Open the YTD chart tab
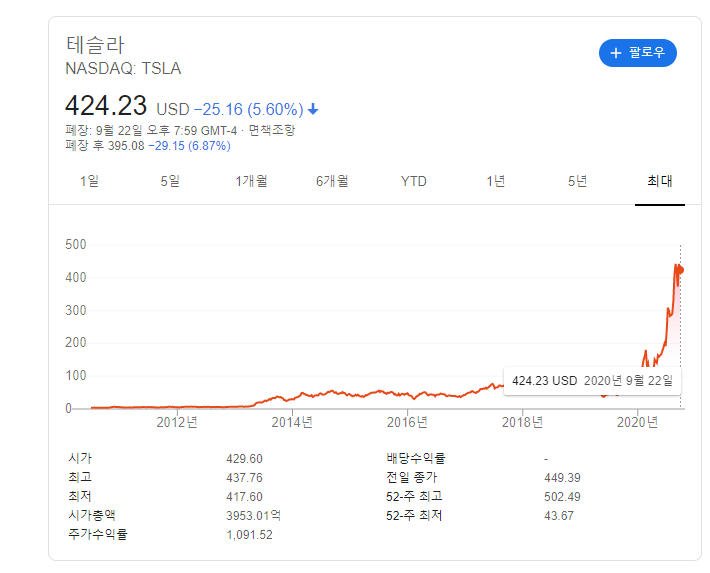Viewport: 710px width, 573px height. click(413, 181)
